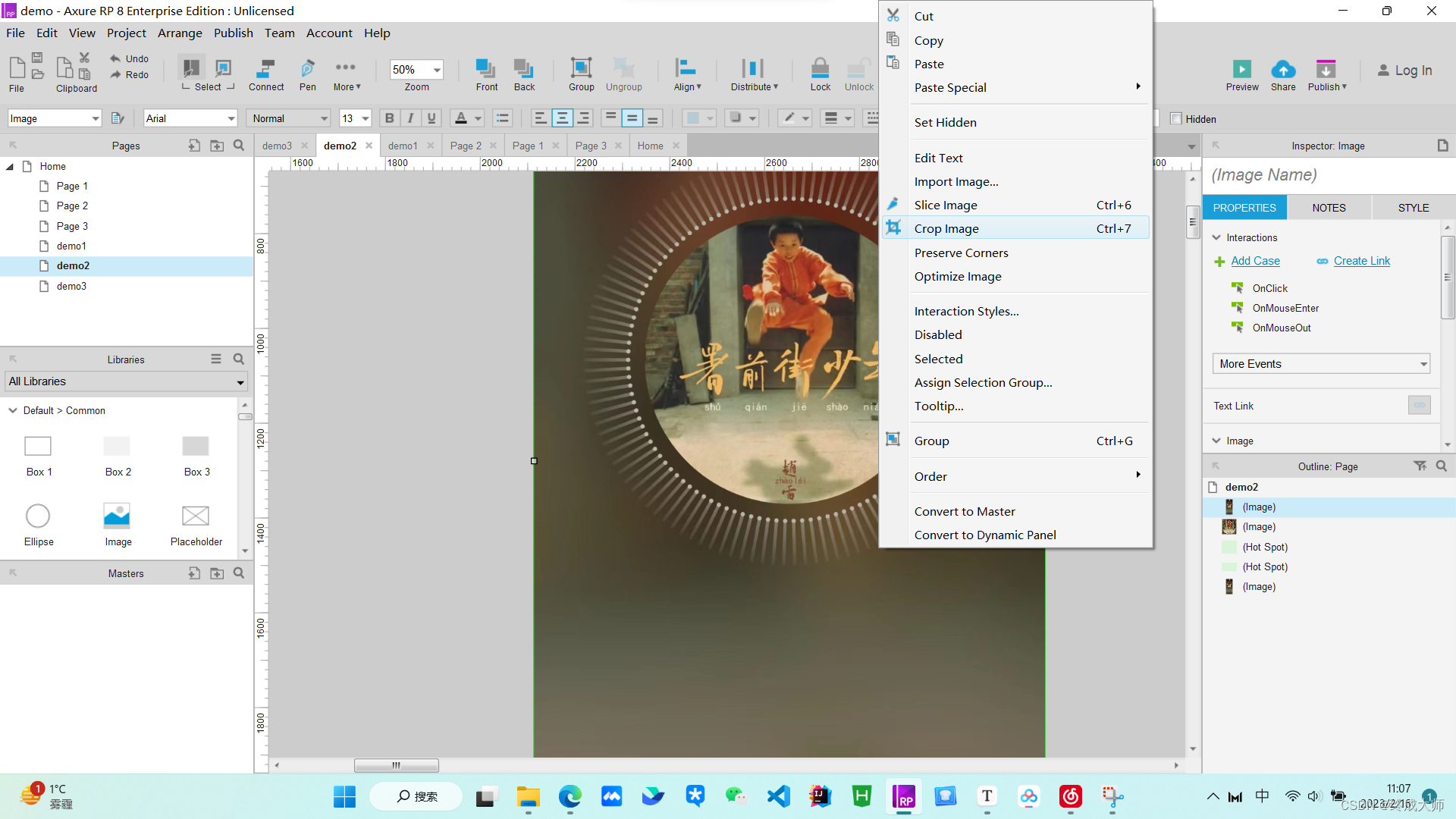Open the All Libraries dropdown
This screenshot has width=1456, height=819.
[x=126, y=381]
